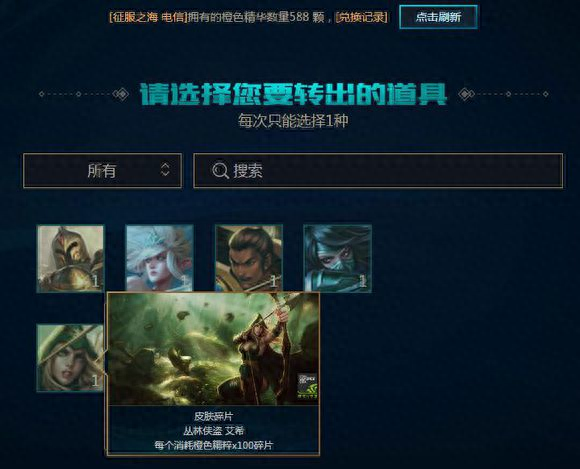580x469 pixels.
Task: Click the 皮肤碎片 label in tooltip
Action: 213,416
